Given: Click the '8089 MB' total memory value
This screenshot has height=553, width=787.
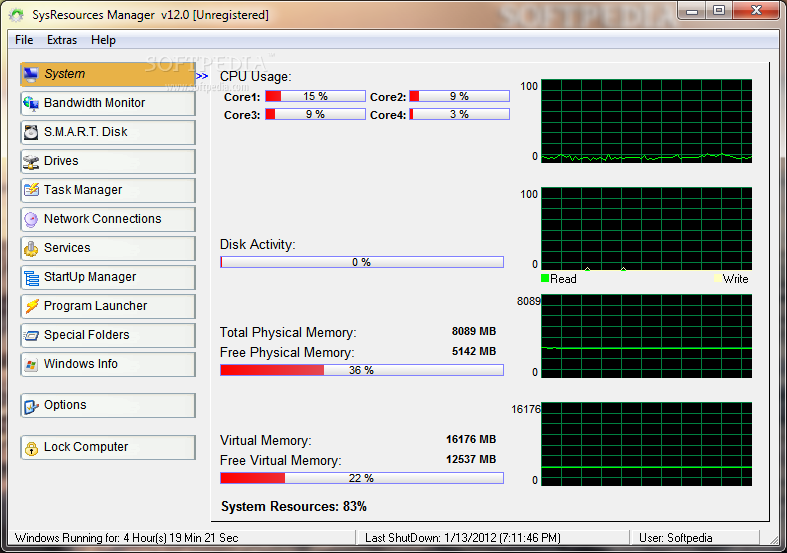Looking at the screenshot, I should click(x=474, y=331).
